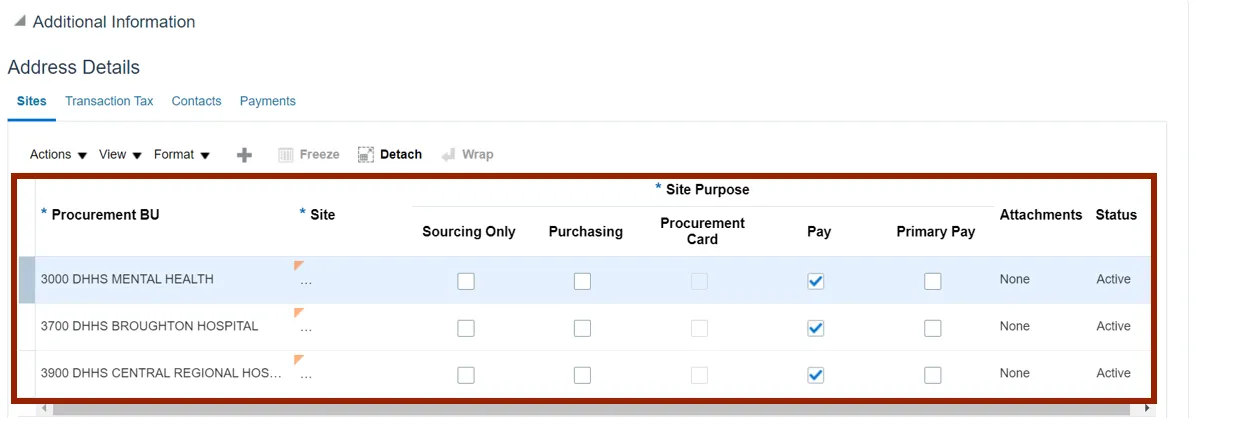Viewport: 1248px width, 421px height.
Task: Click the Wrap text icon
Action: (449, 155)
